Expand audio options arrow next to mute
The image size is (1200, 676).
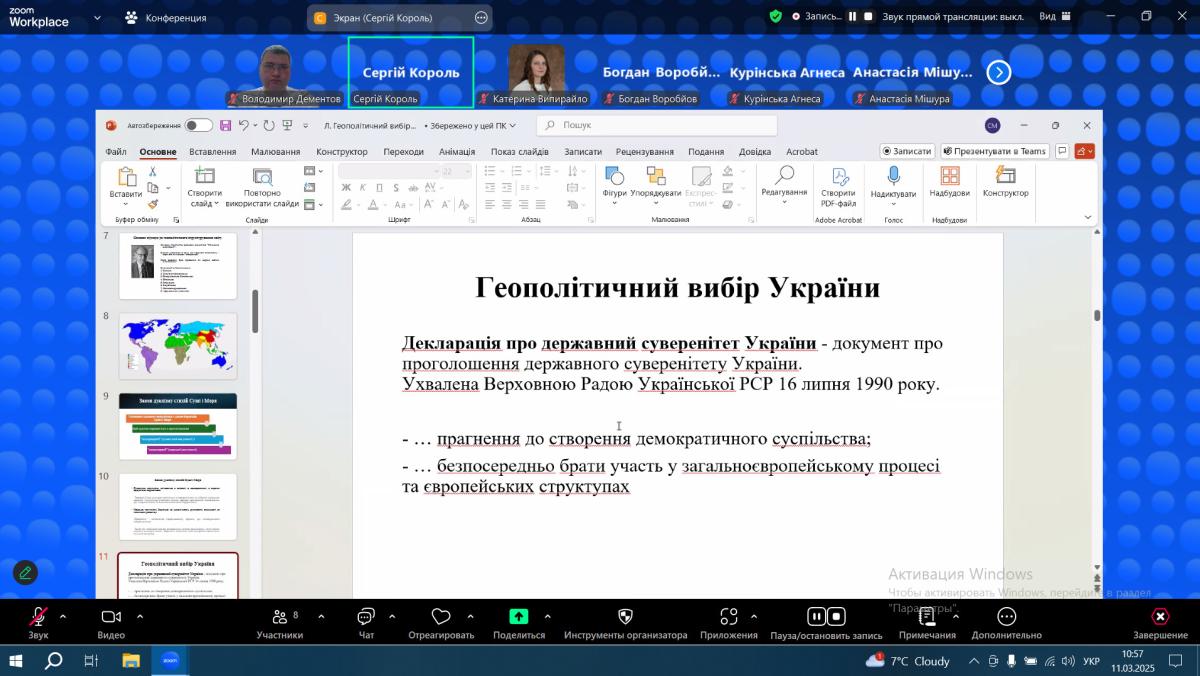[x=63, y=616]
